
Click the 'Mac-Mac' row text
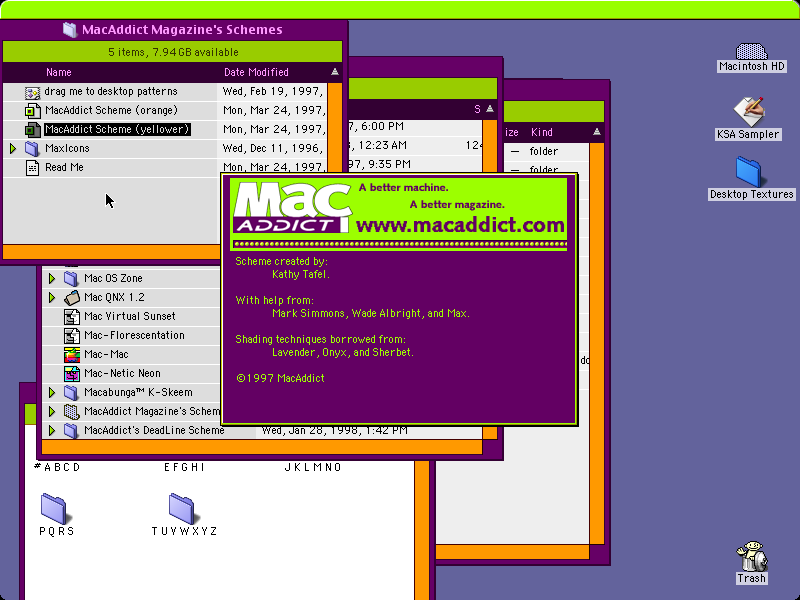106,354
